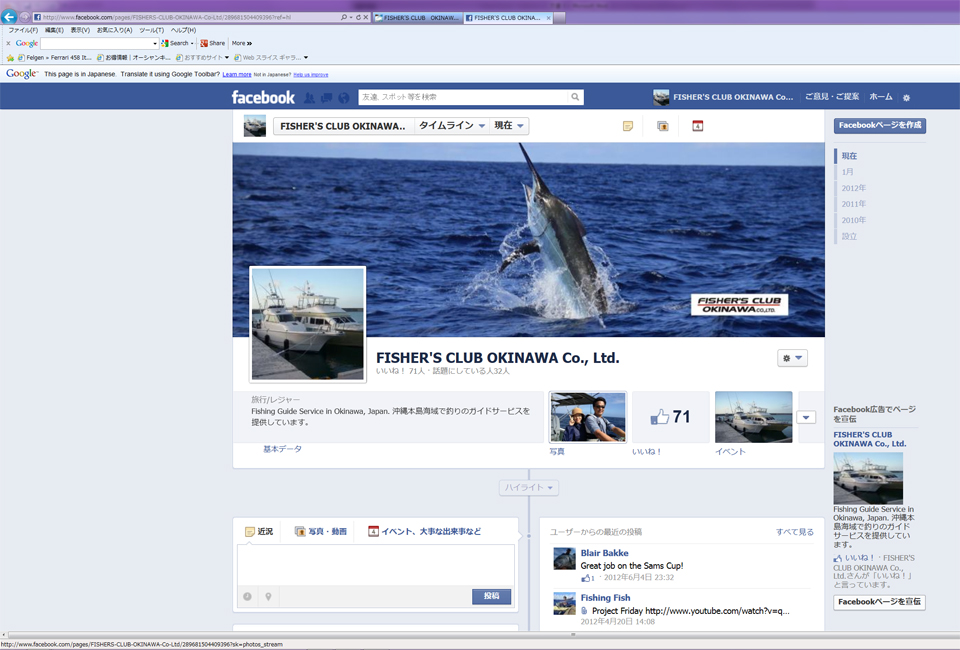Open the account settings gear in Facebook header

(907, 98)
